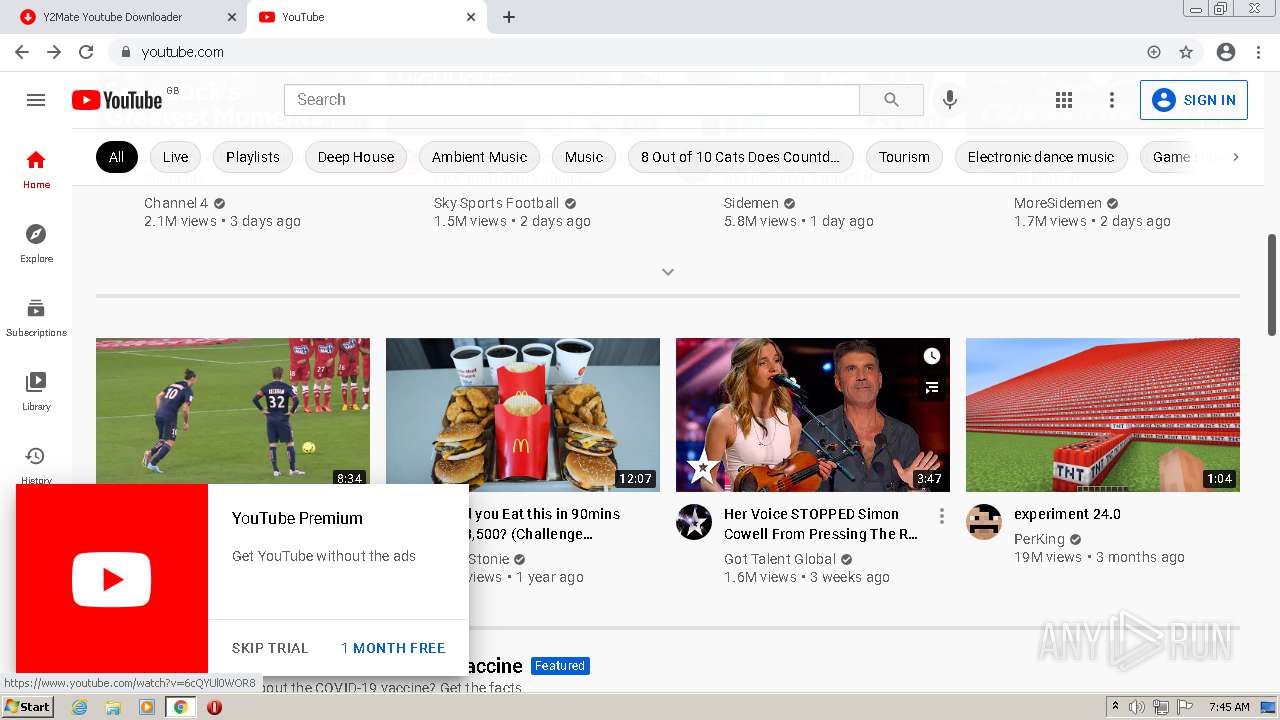Open a new browser tab
Image resolution: width=1280 pixels, height=720 pixels.
[x=509, y=17]
